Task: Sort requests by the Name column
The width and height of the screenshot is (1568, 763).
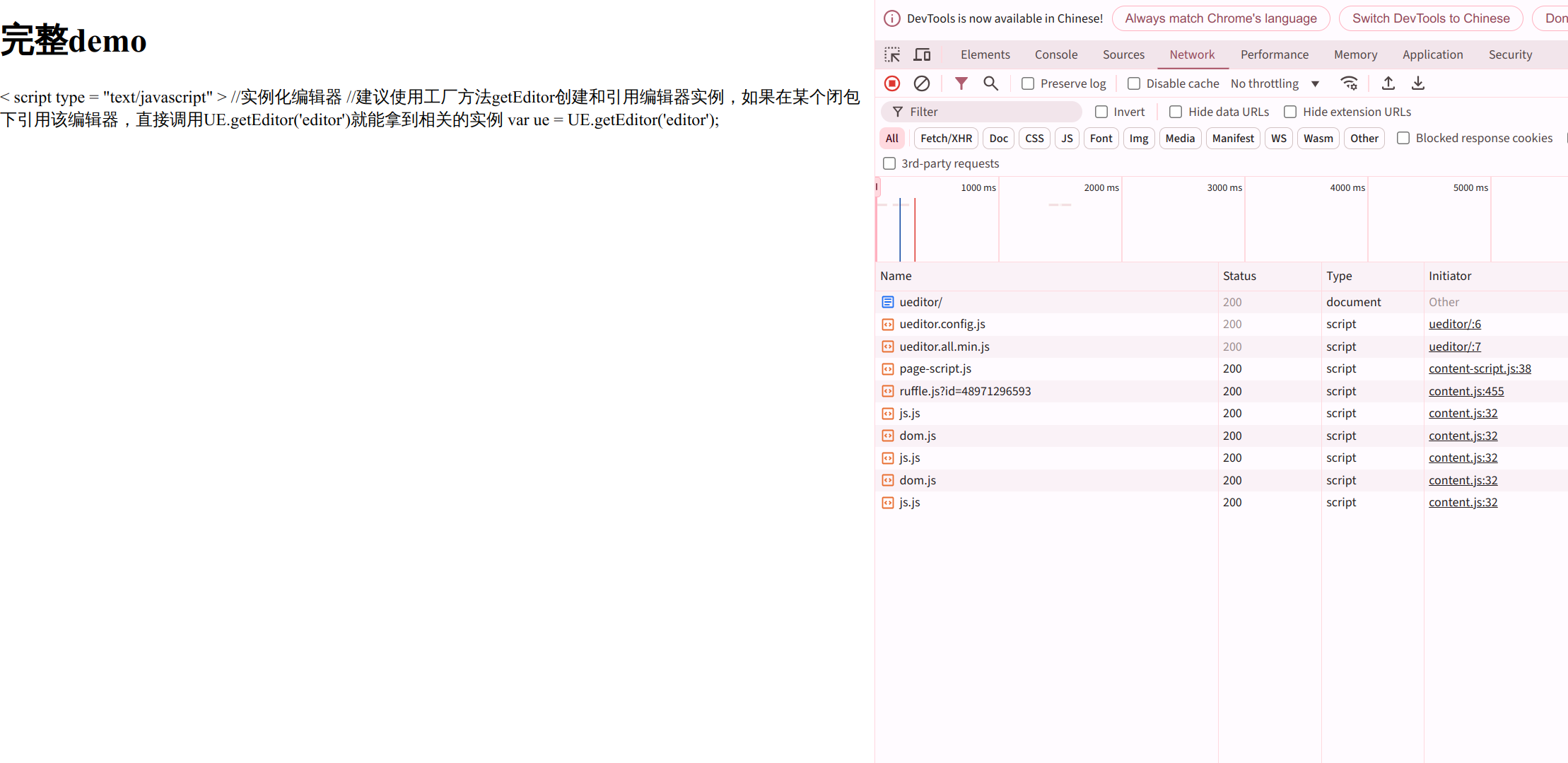Action: pyautogui.click(x=1046, y=276)
